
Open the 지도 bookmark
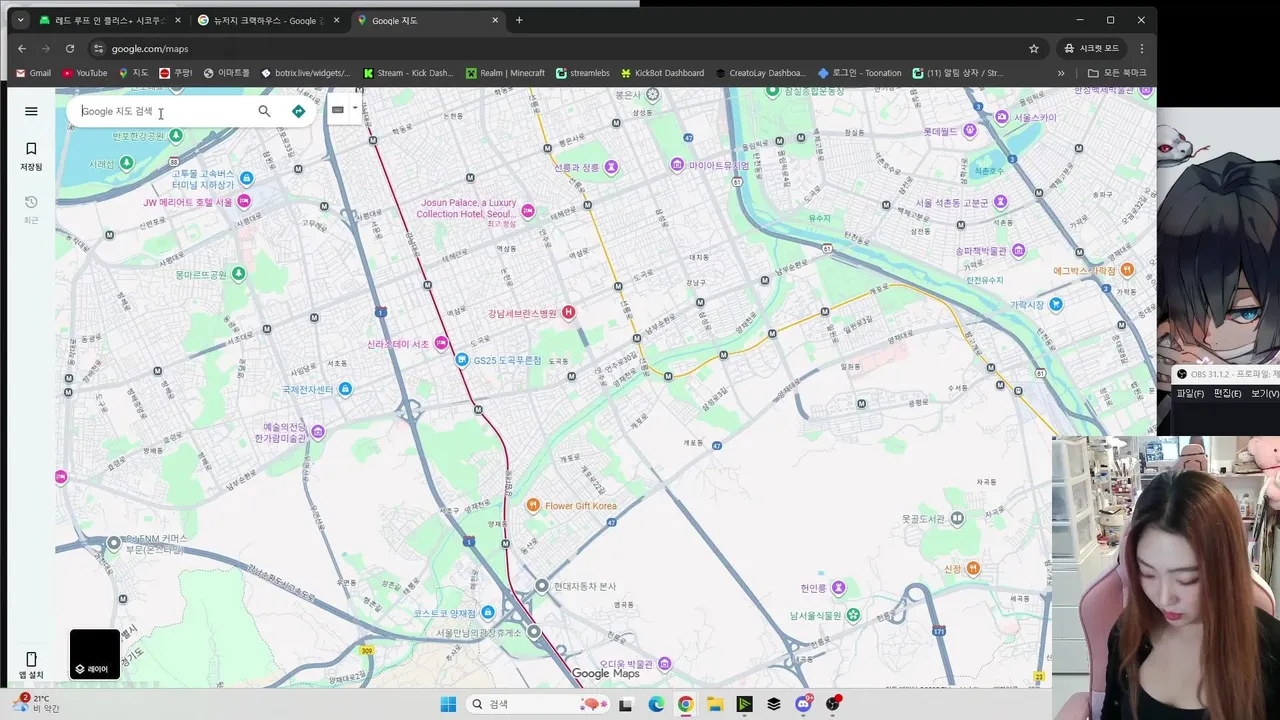tap(133, 73)
